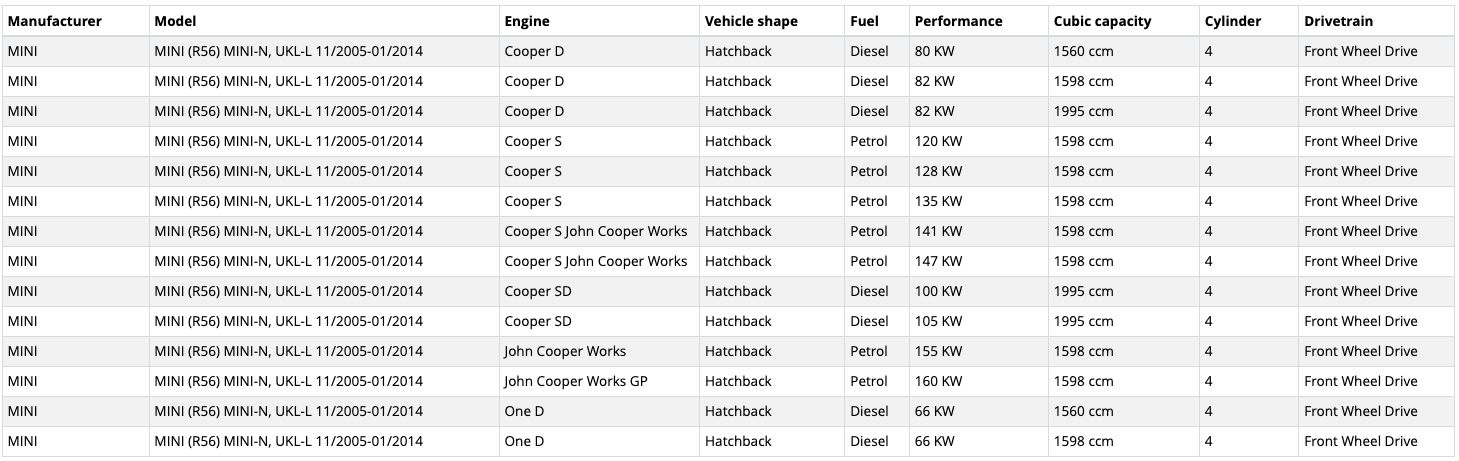Select the 120 KW performance cell
The width and height of the screenshot is (1459, 461).
pos(938,141)
